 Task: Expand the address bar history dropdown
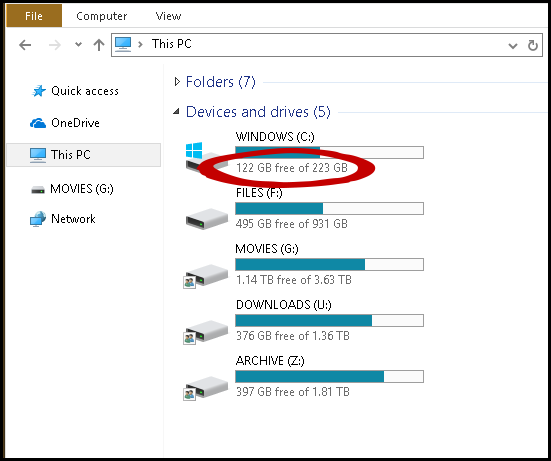pos(513,45)
